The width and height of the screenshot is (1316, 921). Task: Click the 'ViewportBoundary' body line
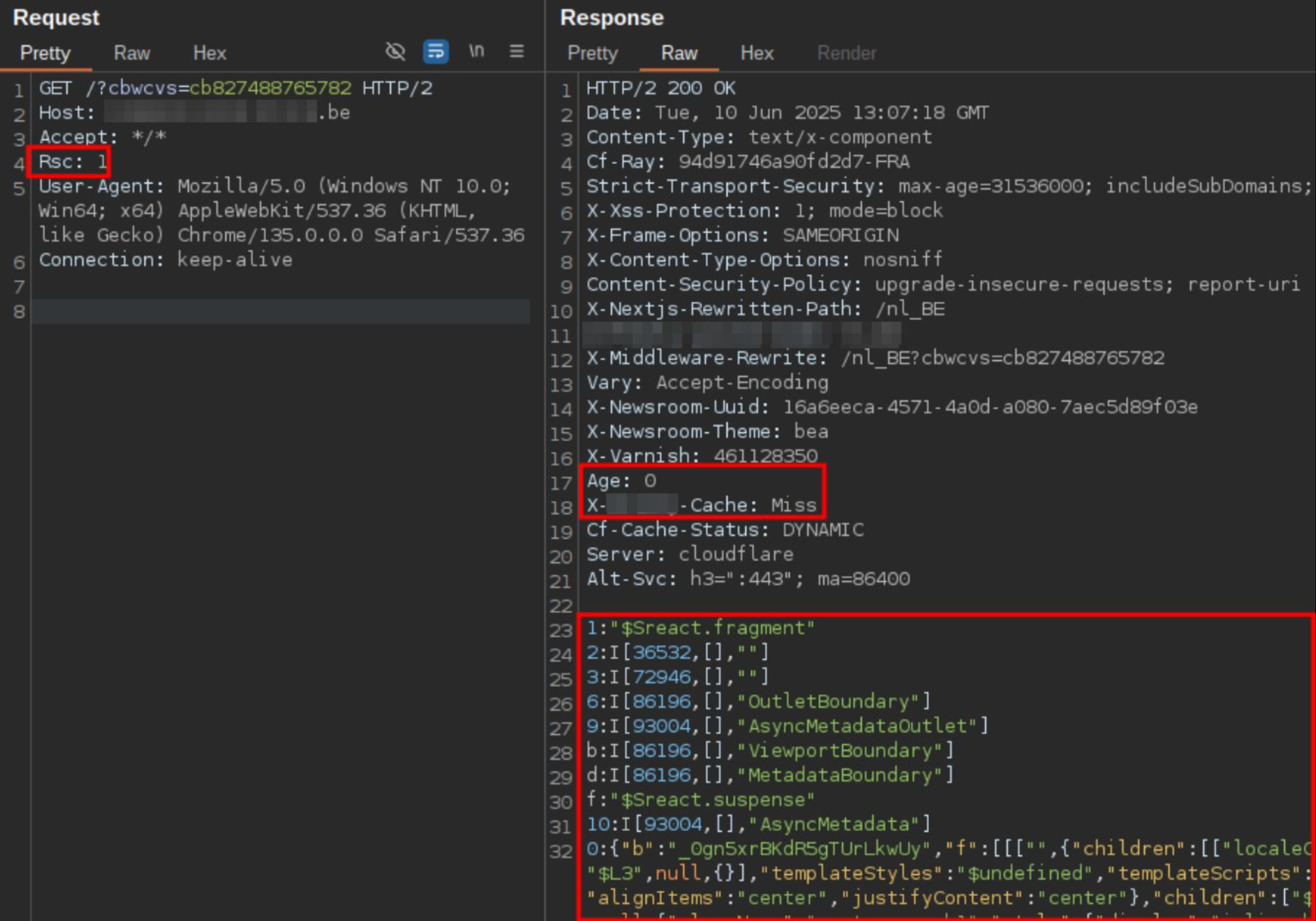[x=770, y=751]
